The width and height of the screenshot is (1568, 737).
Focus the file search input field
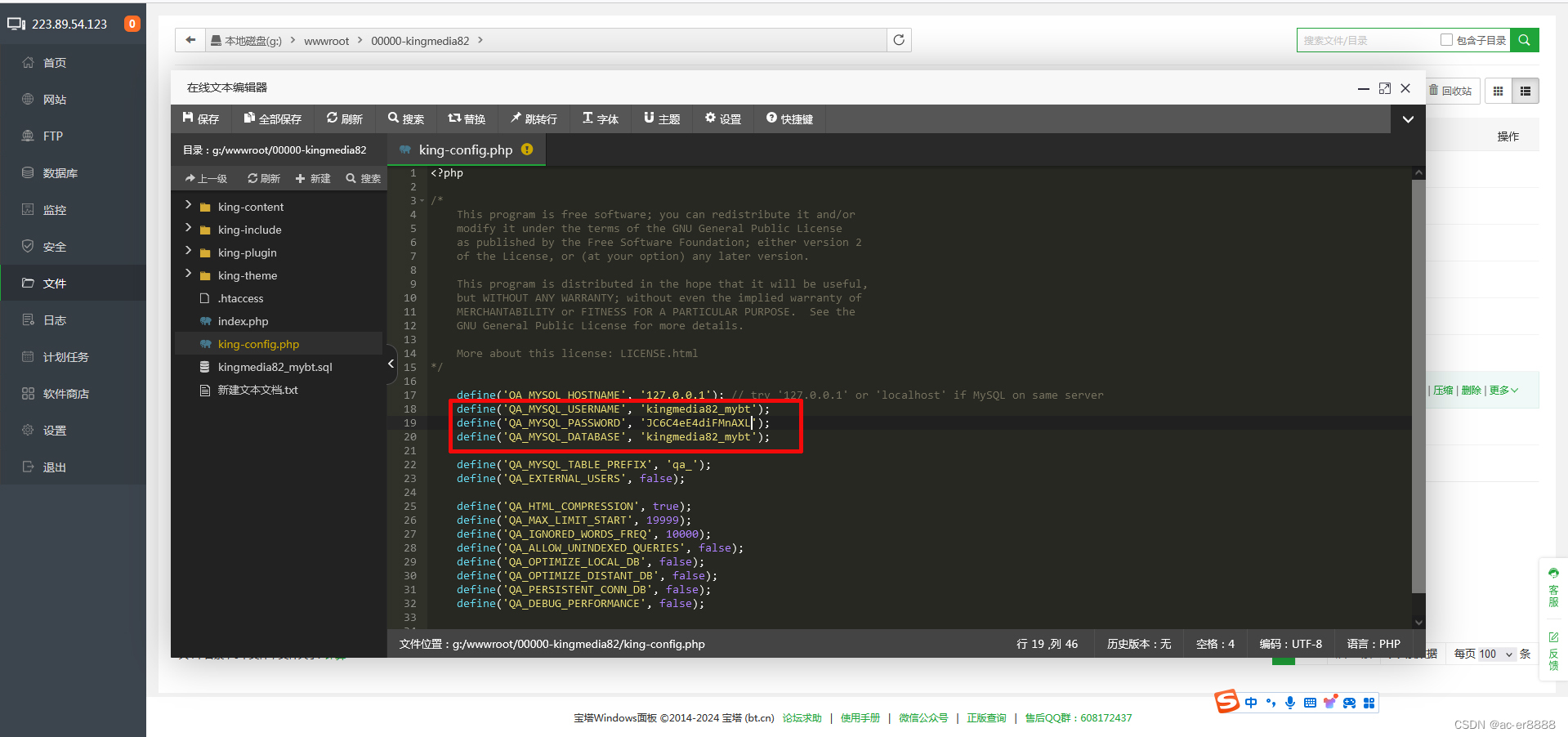1369,40
